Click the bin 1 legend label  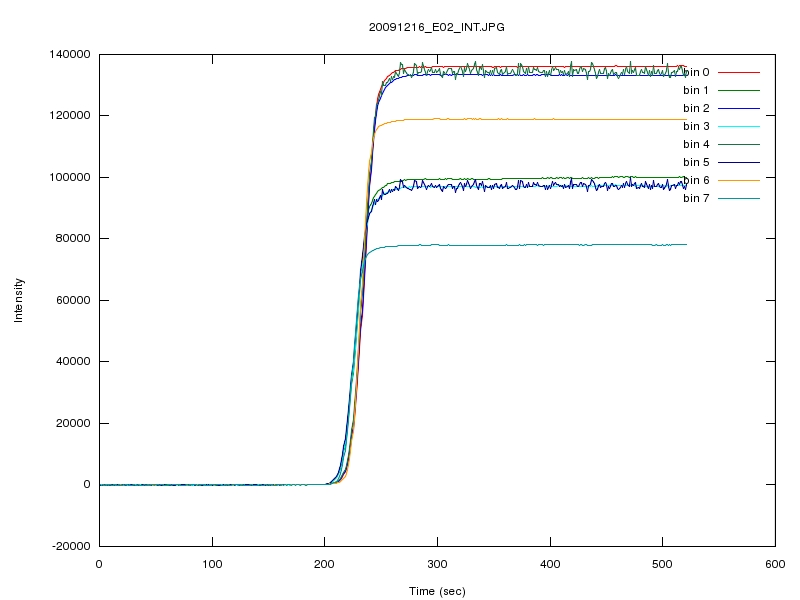point(696,90)
